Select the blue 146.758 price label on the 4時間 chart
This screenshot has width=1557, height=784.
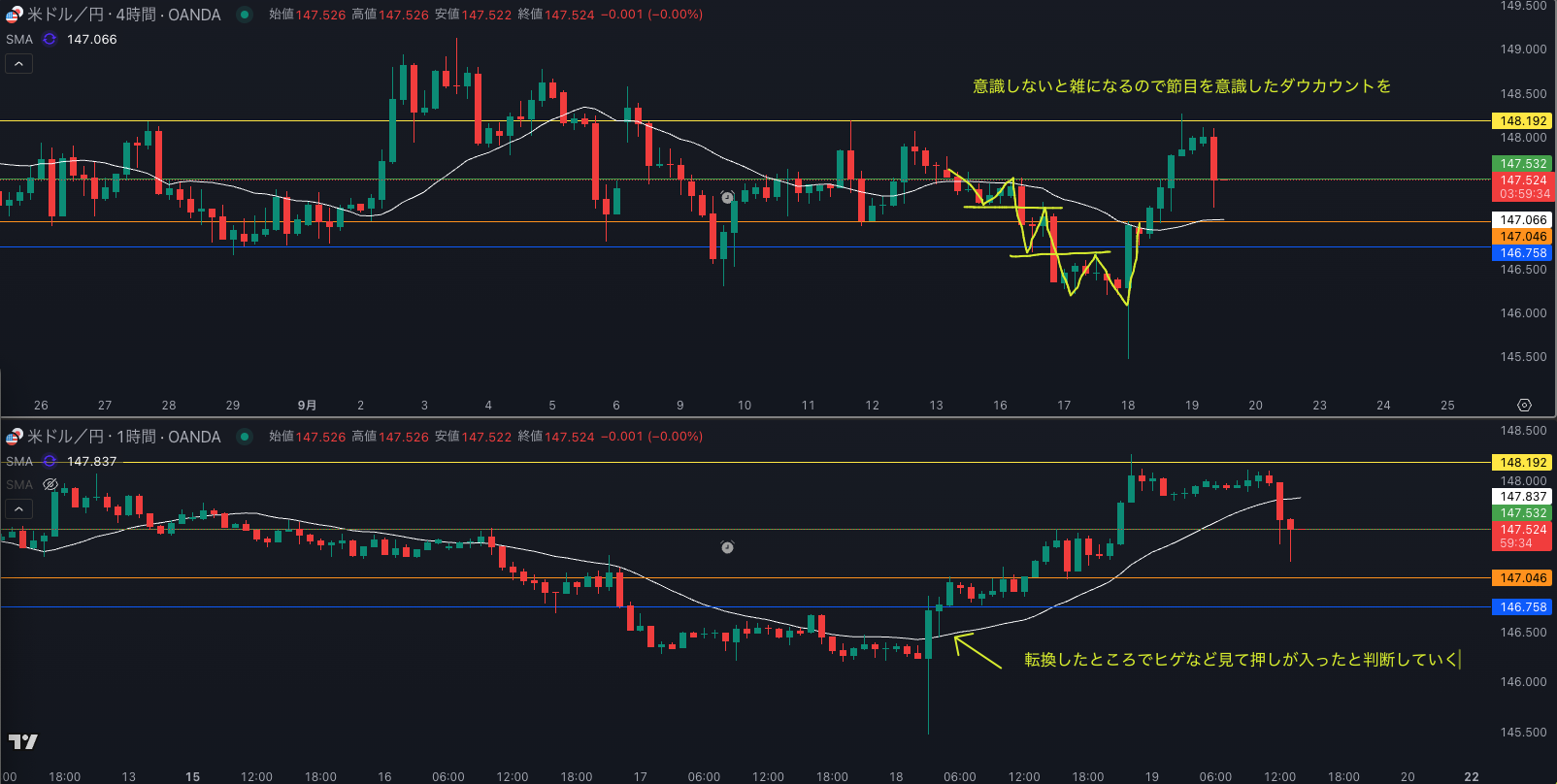(1523, 252)
